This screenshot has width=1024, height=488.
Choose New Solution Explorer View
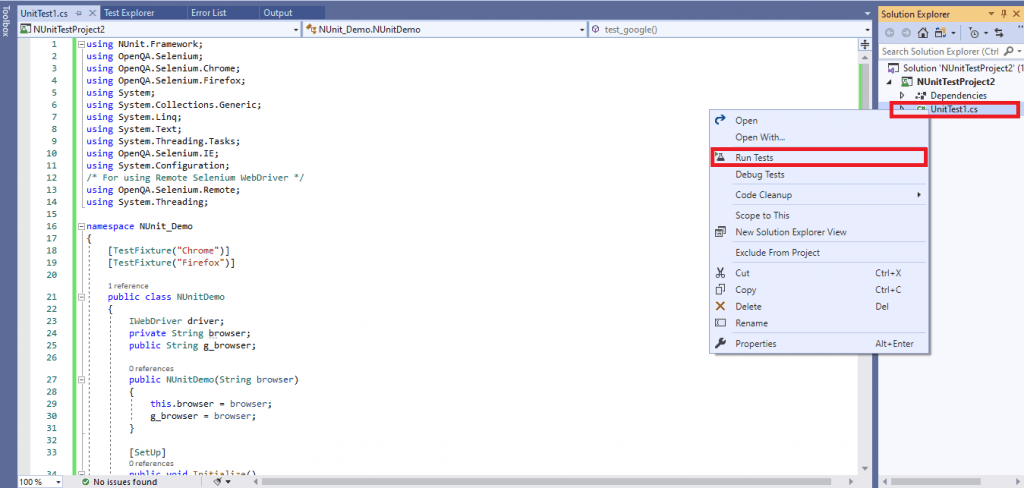[819, 232]
